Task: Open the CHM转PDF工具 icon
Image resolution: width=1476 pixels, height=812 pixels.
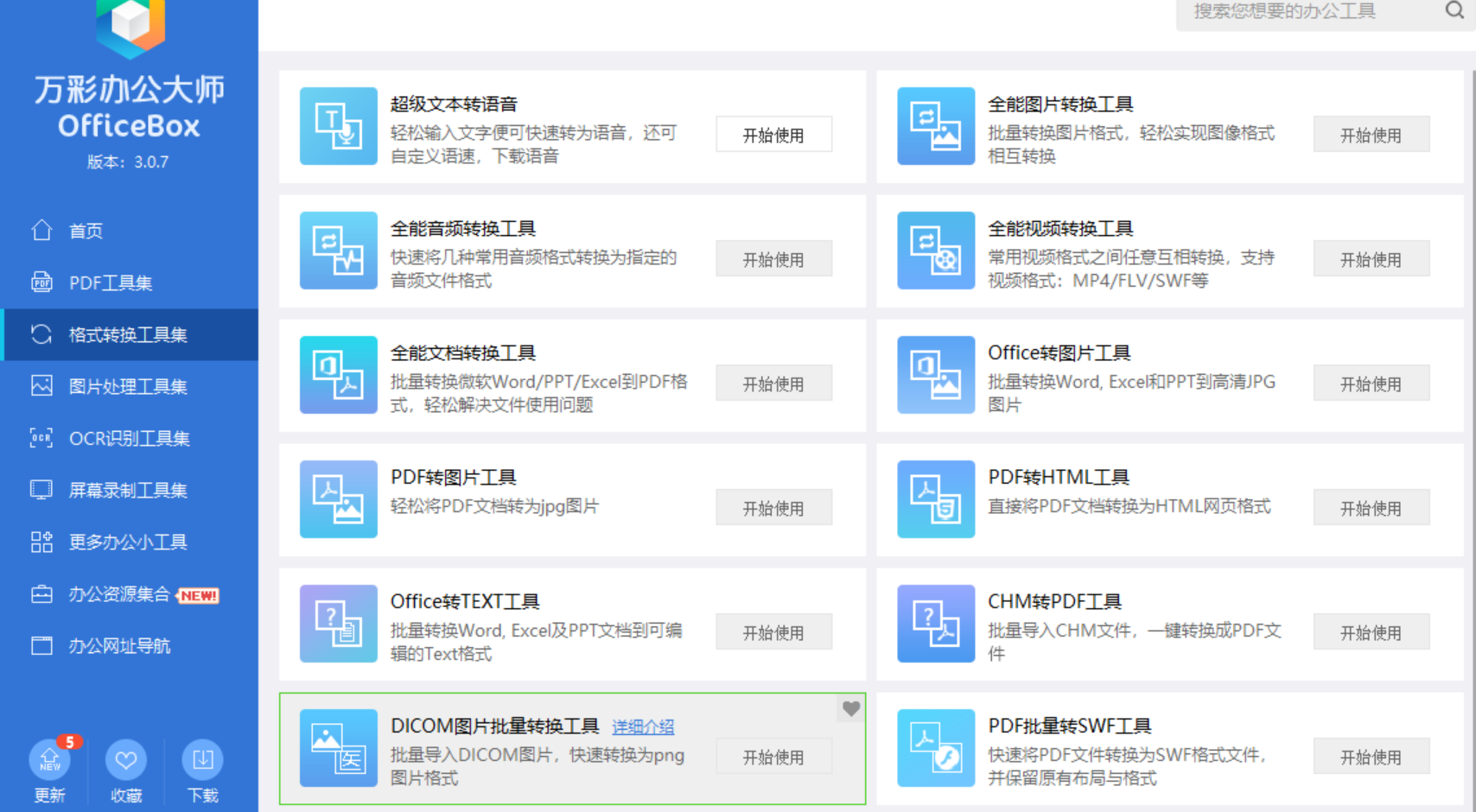Action: point(936,624)
